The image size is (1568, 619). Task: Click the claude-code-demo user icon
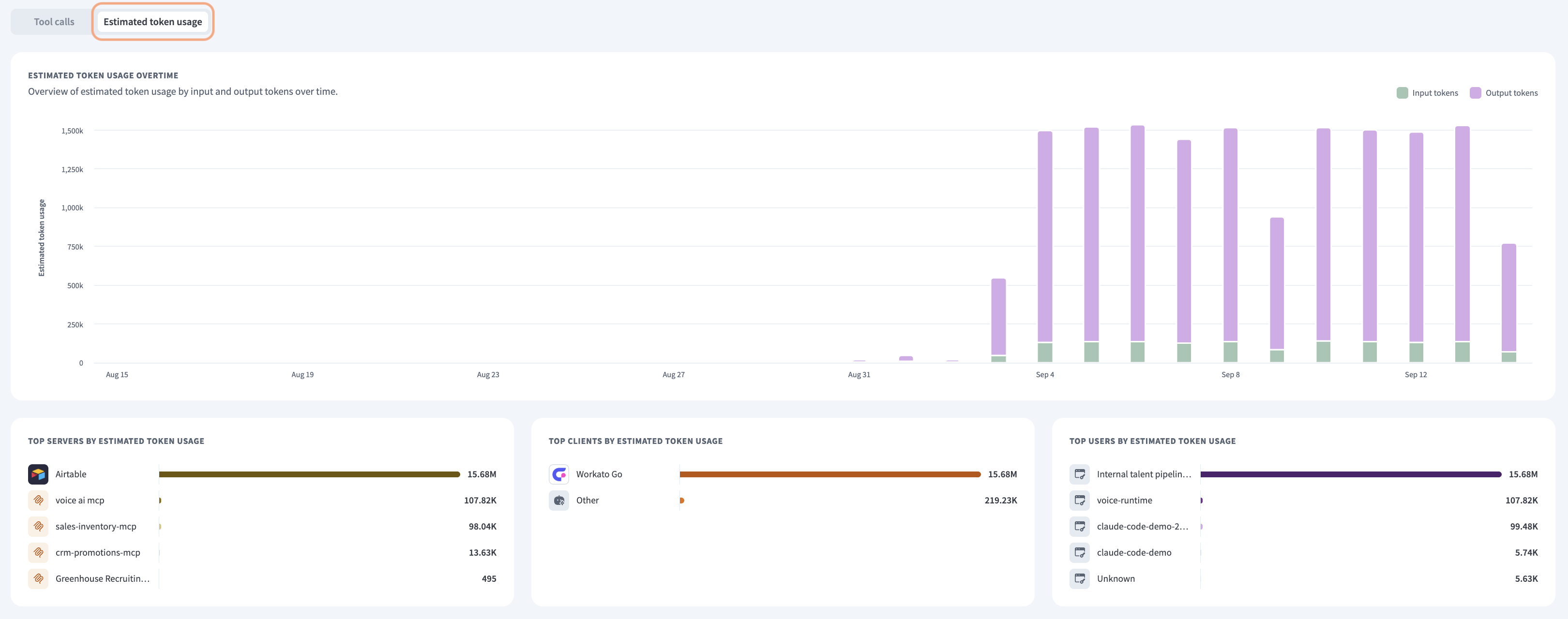click(1080, 553)
